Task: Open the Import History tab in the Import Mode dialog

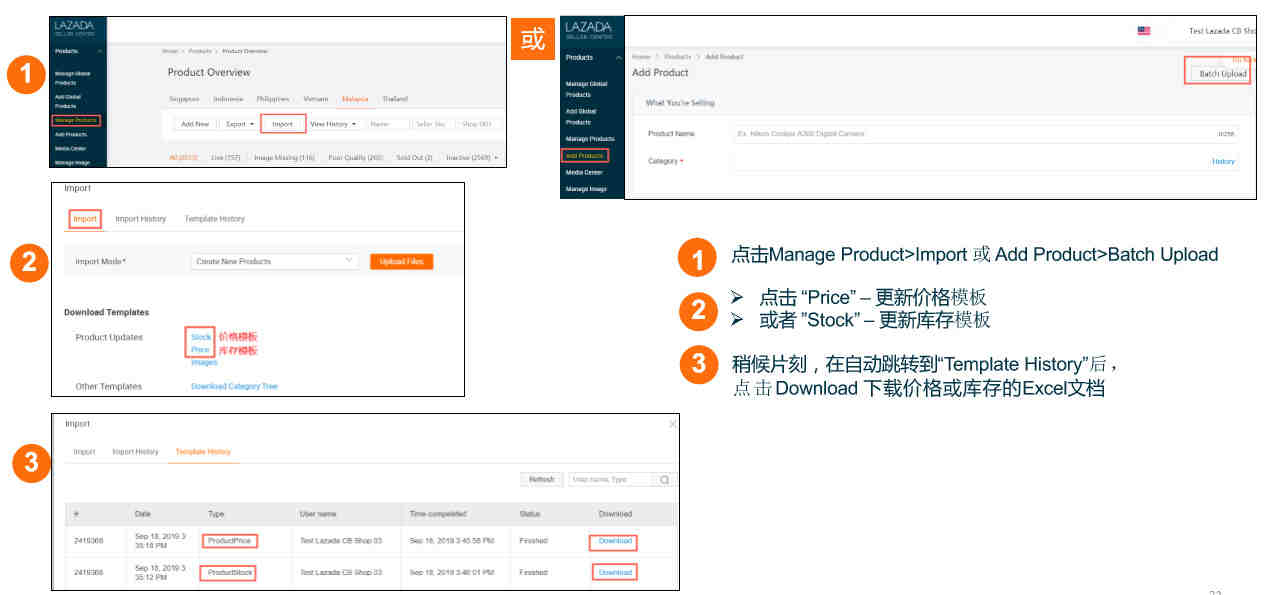Action: [x=140, y=219]
